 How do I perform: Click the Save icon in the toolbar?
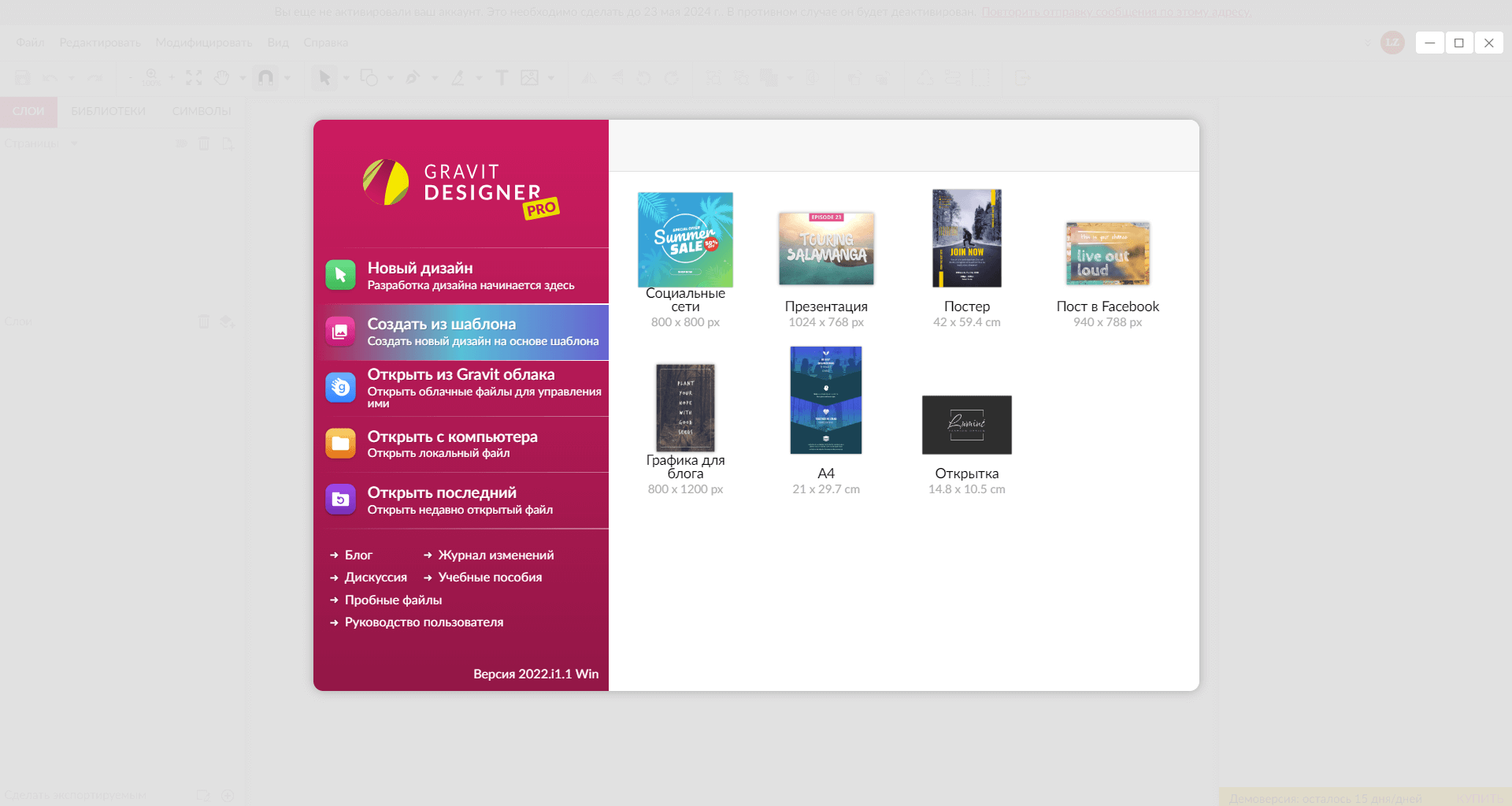[x=22, y=77]
